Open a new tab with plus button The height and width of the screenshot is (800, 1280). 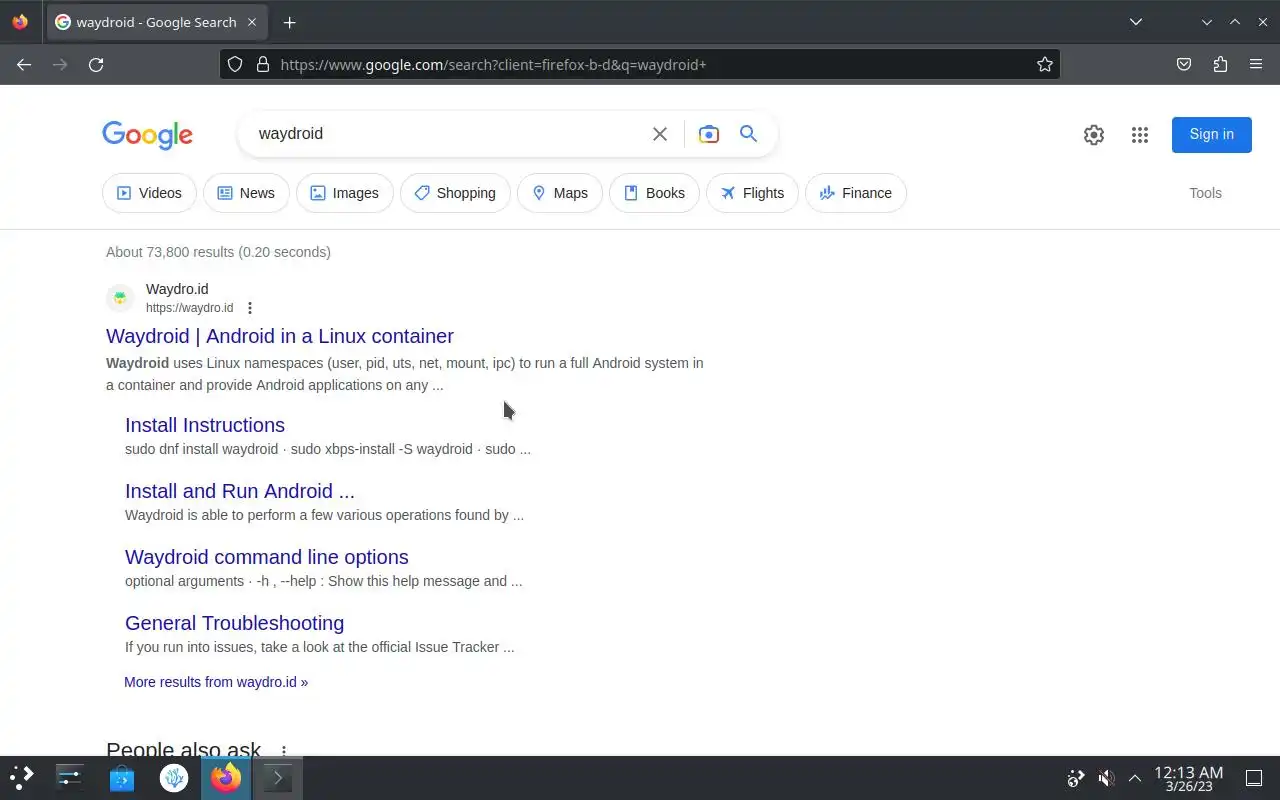[289, 22]
